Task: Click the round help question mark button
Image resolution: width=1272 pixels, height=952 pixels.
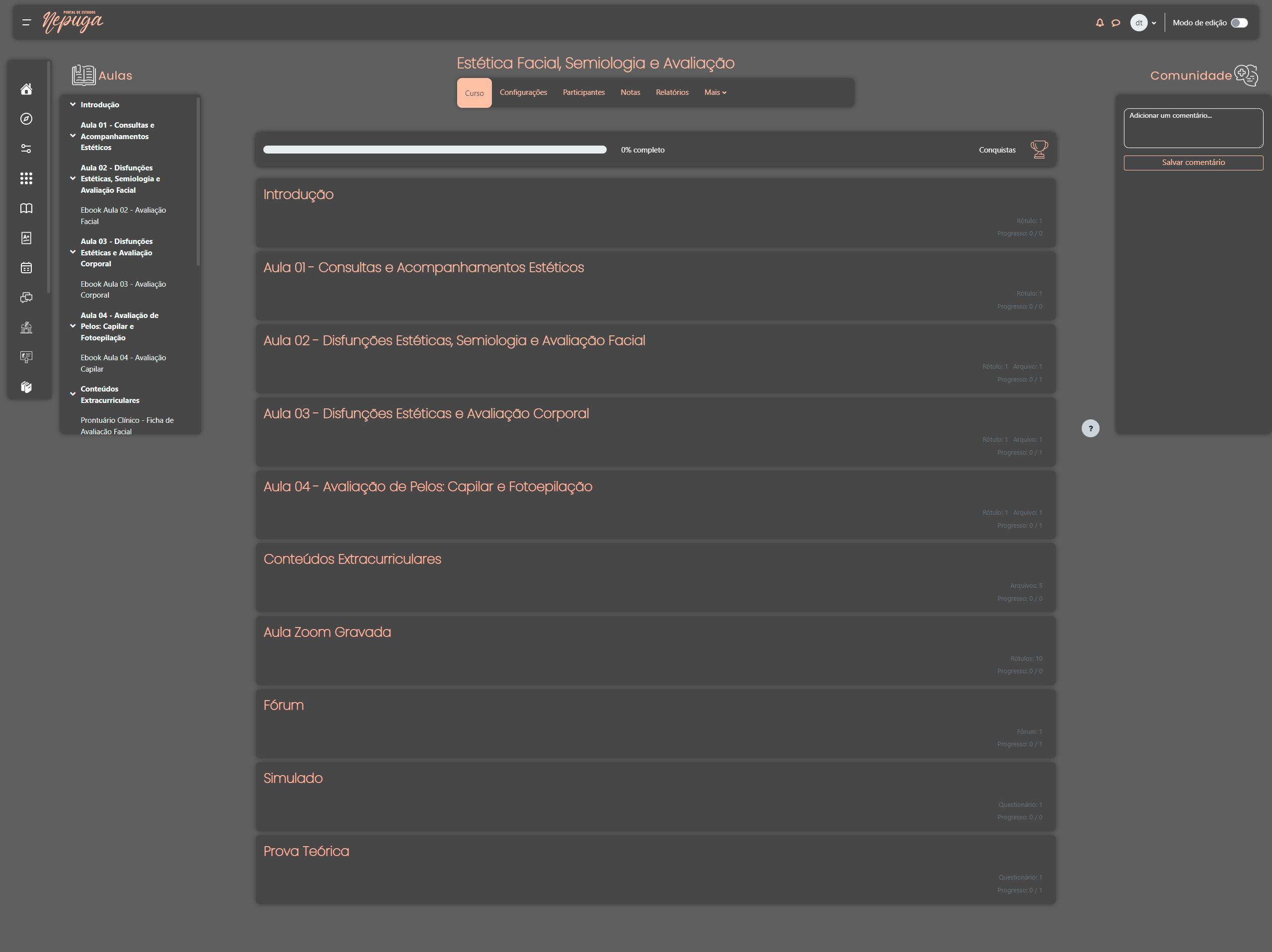Action: click(1090, 428)
